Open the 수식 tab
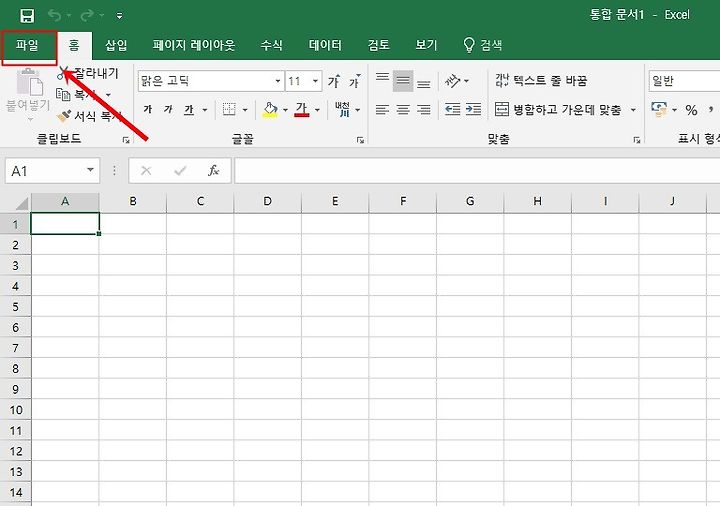The height and width of the screenshot is (506, 720). 271,45
